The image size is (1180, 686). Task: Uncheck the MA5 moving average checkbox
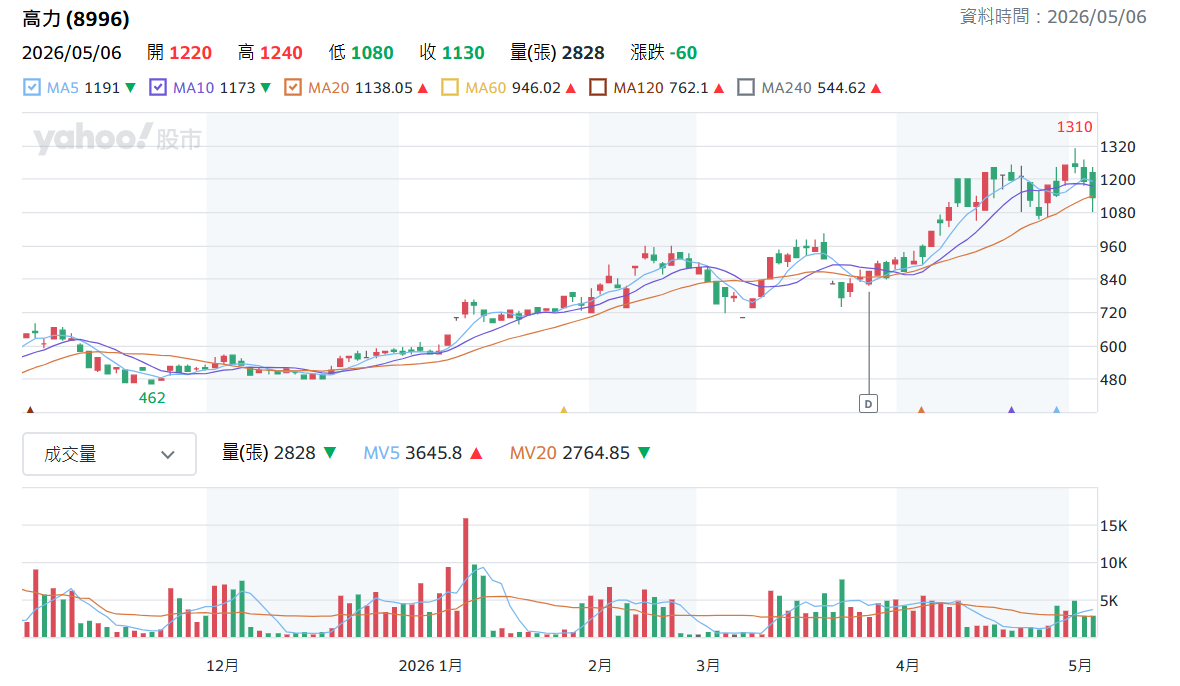click(x=32, y=88)
